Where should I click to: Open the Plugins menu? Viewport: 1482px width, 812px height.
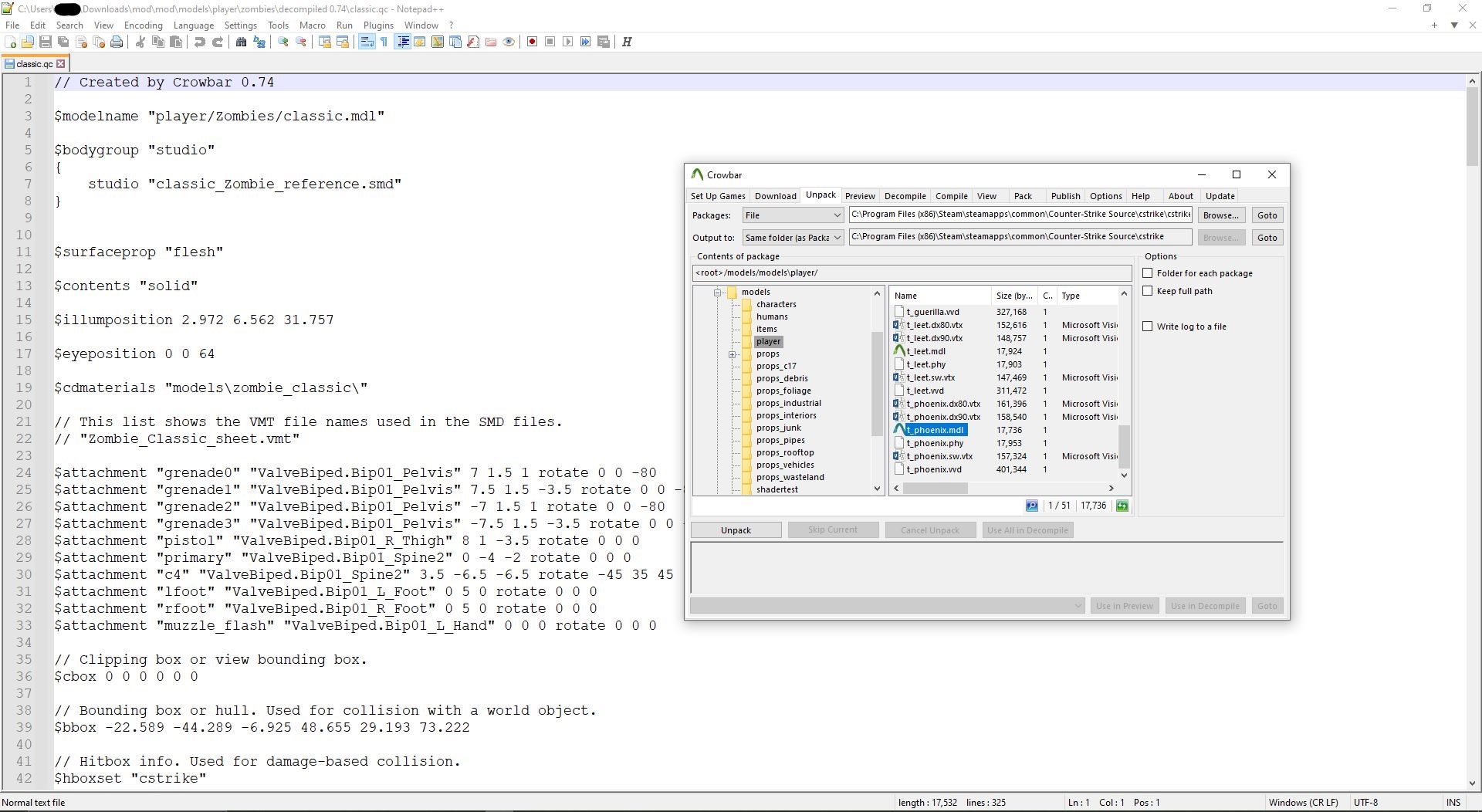tap(378, 25)
